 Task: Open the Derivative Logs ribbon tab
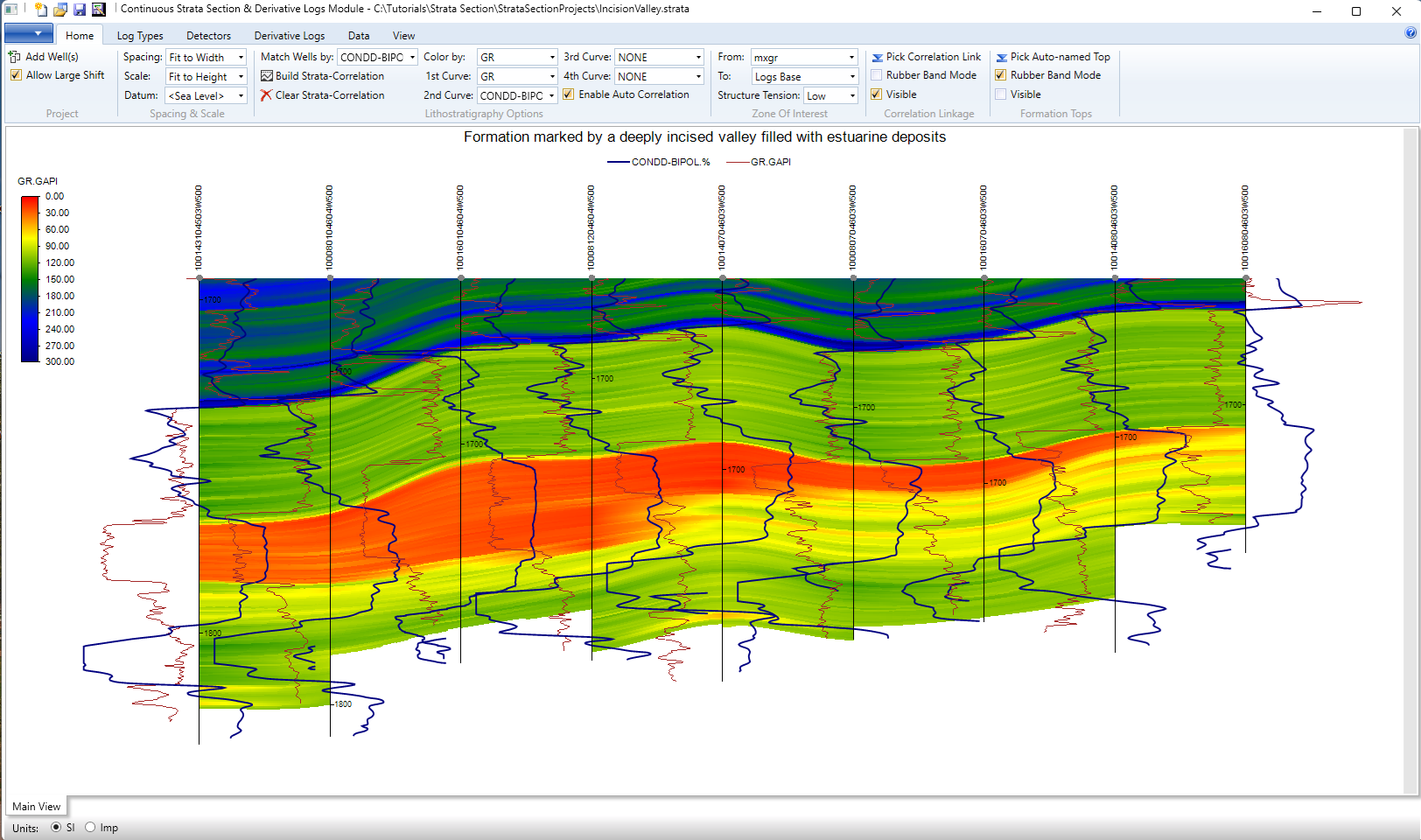coord(290,36)
